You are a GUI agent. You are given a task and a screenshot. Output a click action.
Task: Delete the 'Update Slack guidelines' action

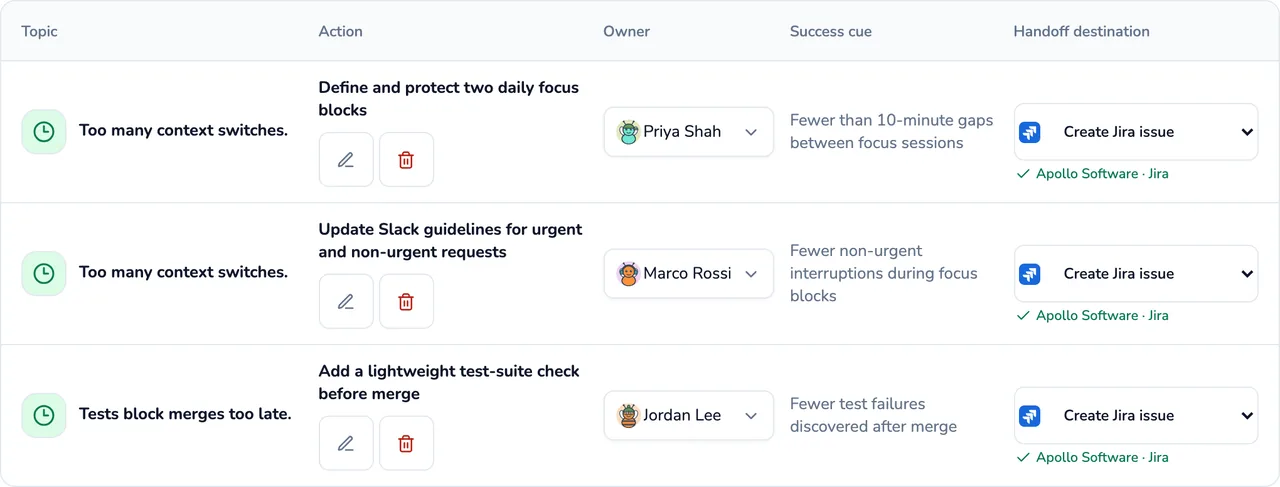tap(406, 302)
